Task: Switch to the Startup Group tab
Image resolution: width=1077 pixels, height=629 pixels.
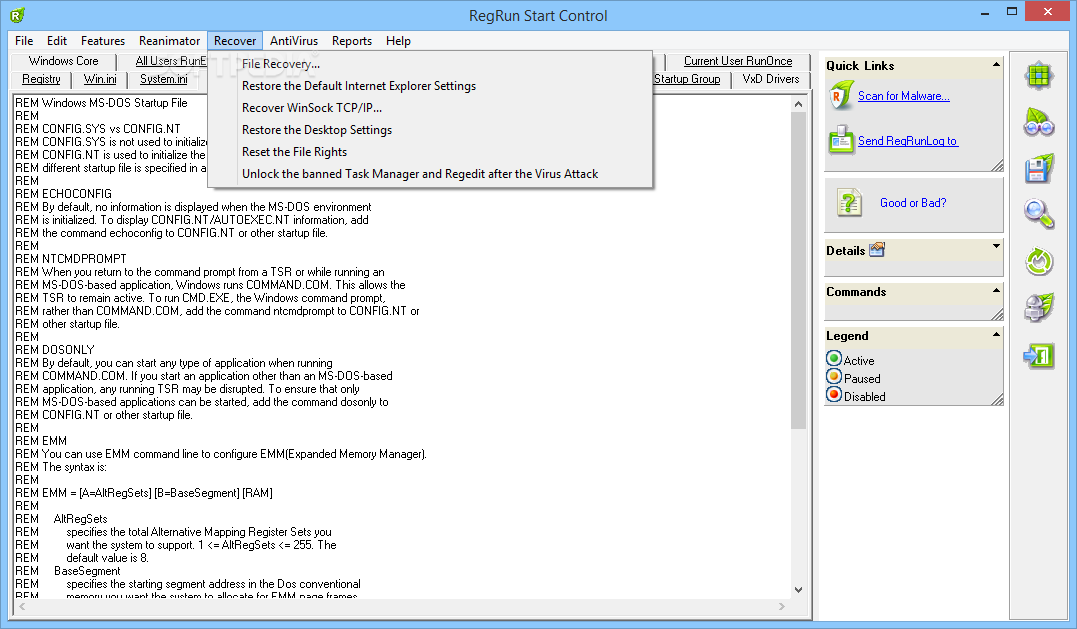Action: tap(687, 79)
